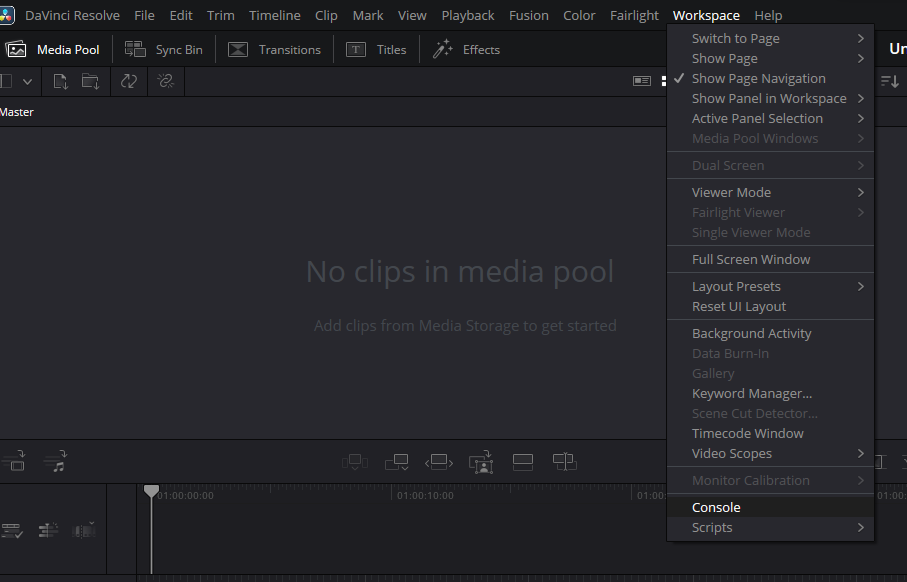Click the Import Media Folder icon

(x=91, y=81)
